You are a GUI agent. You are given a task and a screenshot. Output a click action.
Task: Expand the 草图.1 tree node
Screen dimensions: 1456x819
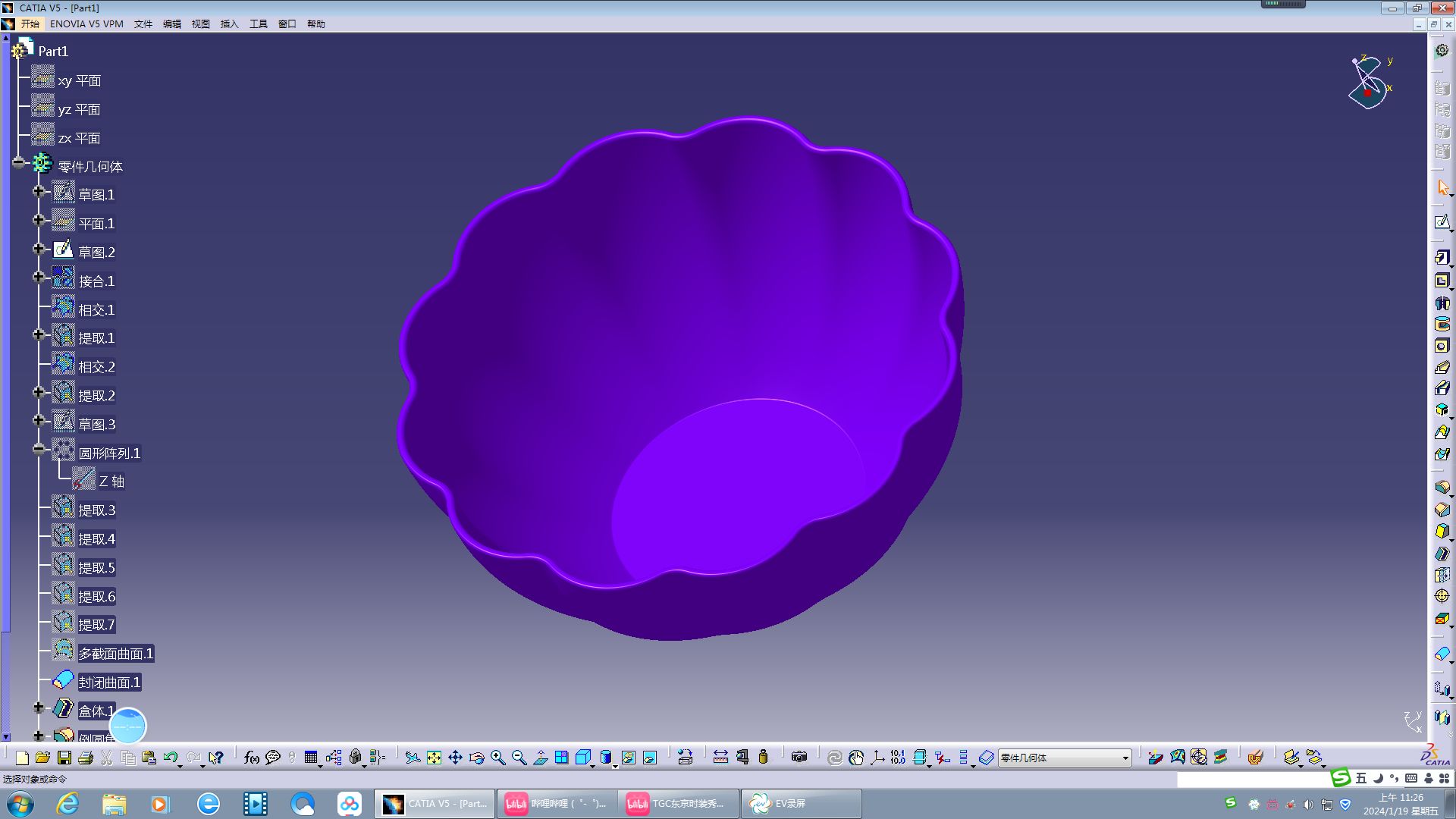(39, 191)
